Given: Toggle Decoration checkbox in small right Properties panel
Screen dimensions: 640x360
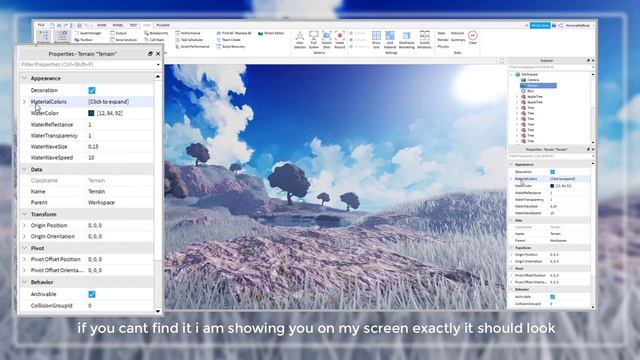Looking at the screenshot, I should coord(552,172).
